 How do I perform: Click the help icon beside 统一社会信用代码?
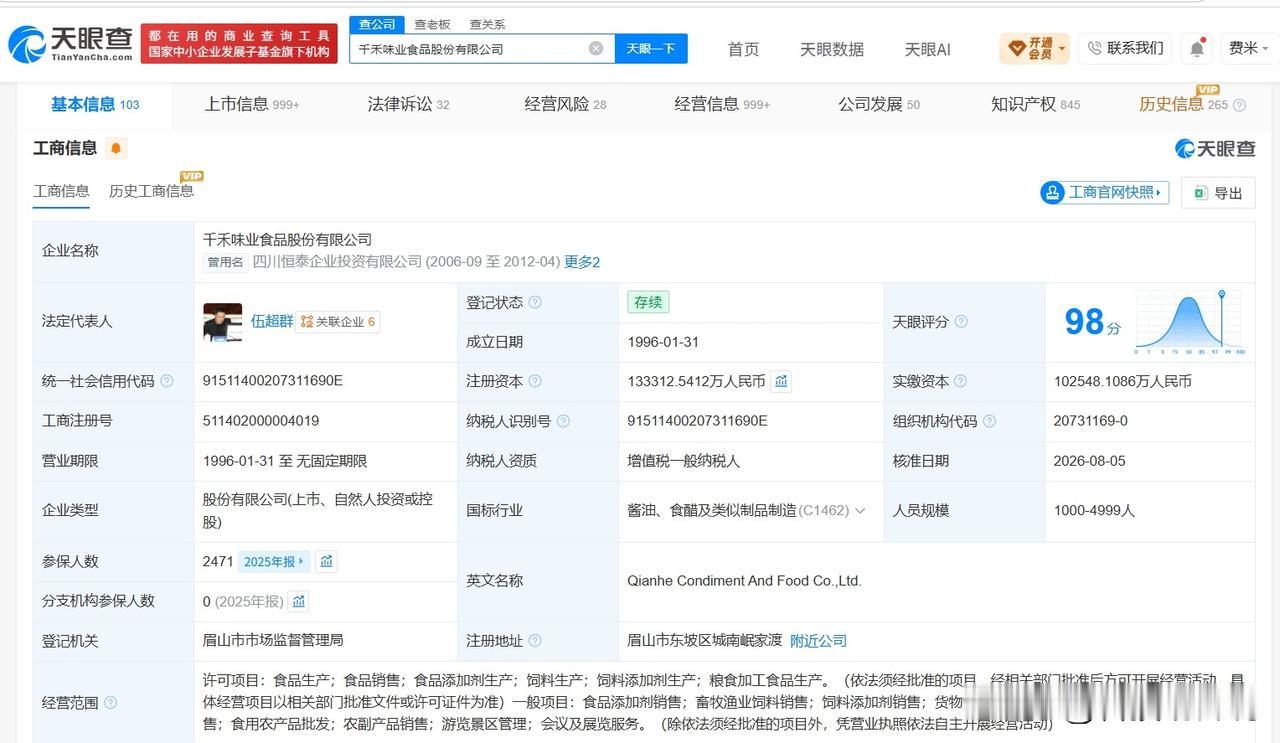click(167, 381)
